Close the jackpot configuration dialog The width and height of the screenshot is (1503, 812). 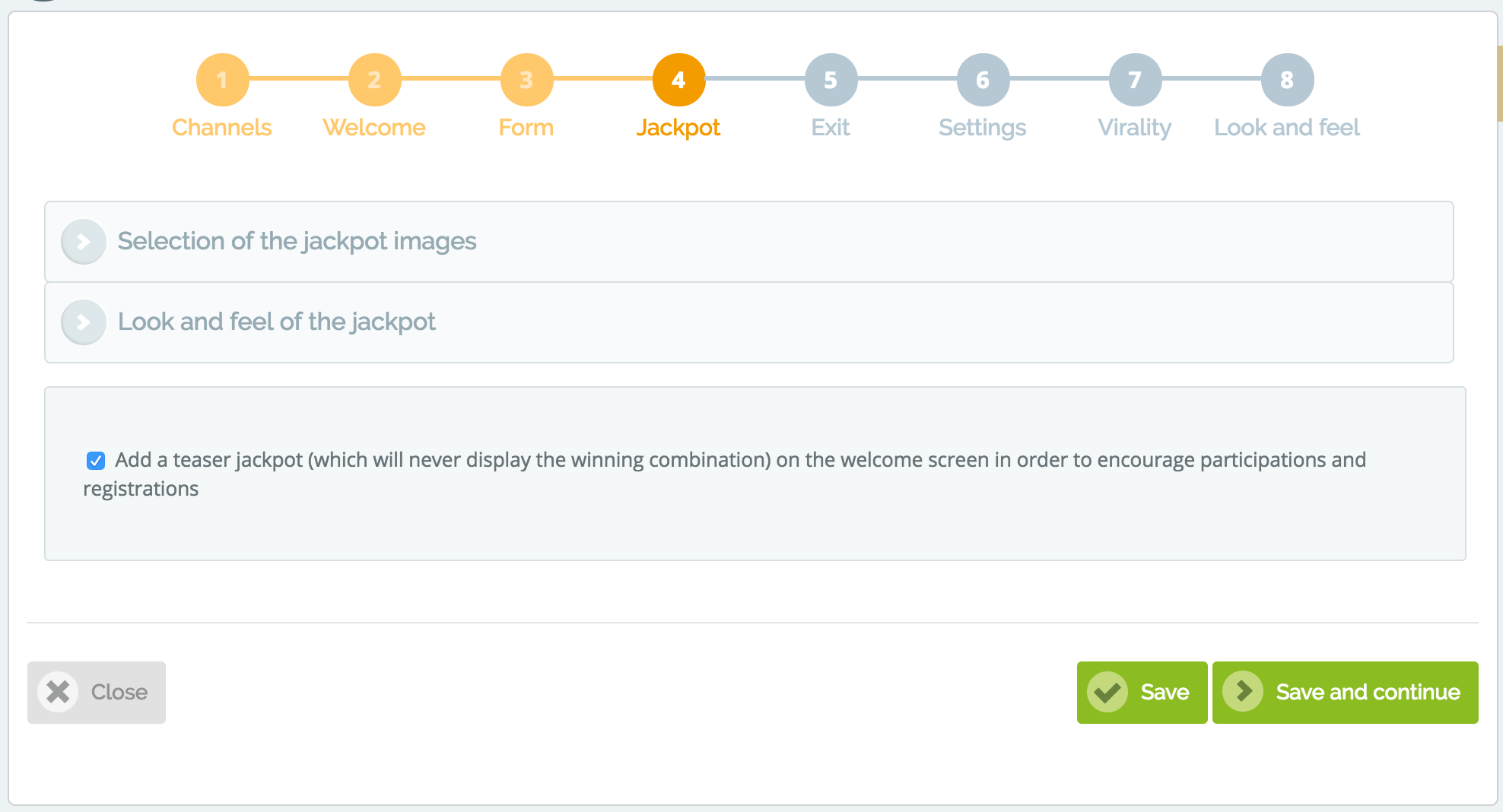click(x=97, y=692)
